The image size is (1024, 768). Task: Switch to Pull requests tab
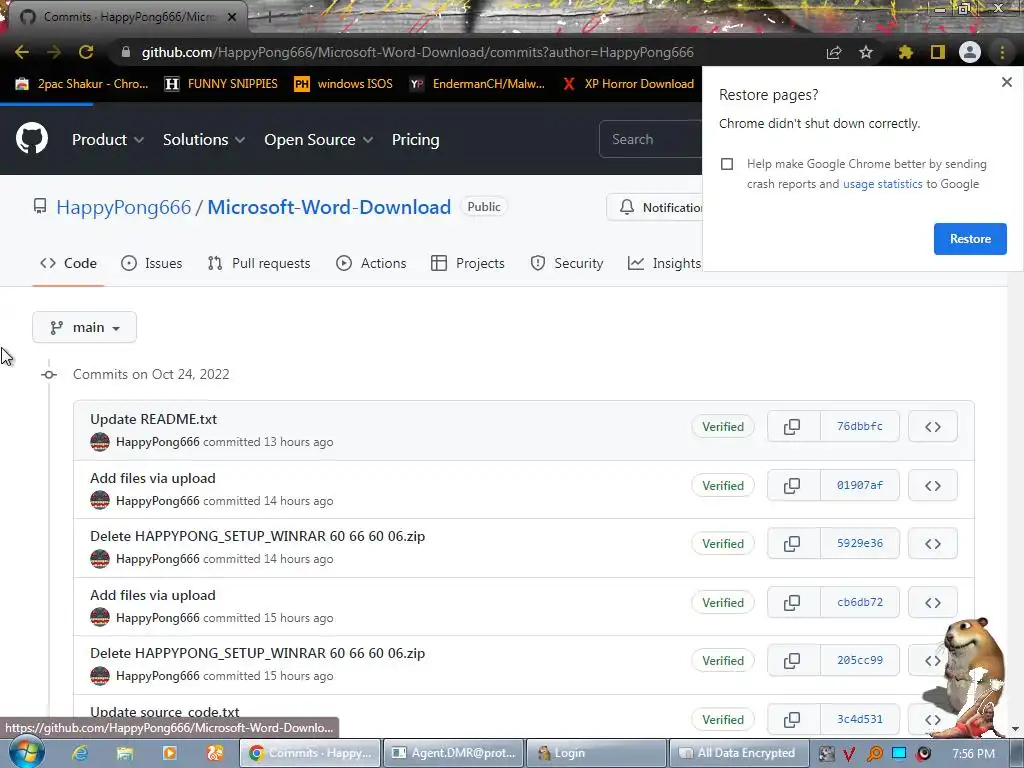(x=259, y=263)
